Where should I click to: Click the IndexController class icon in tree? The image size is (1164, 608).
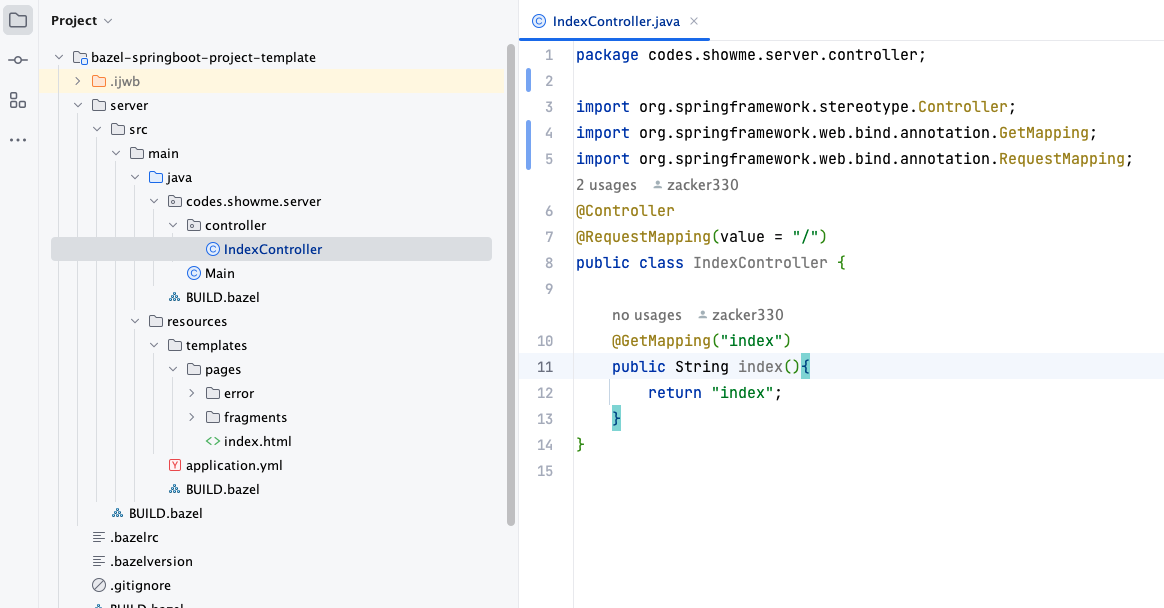pos(212,249)
